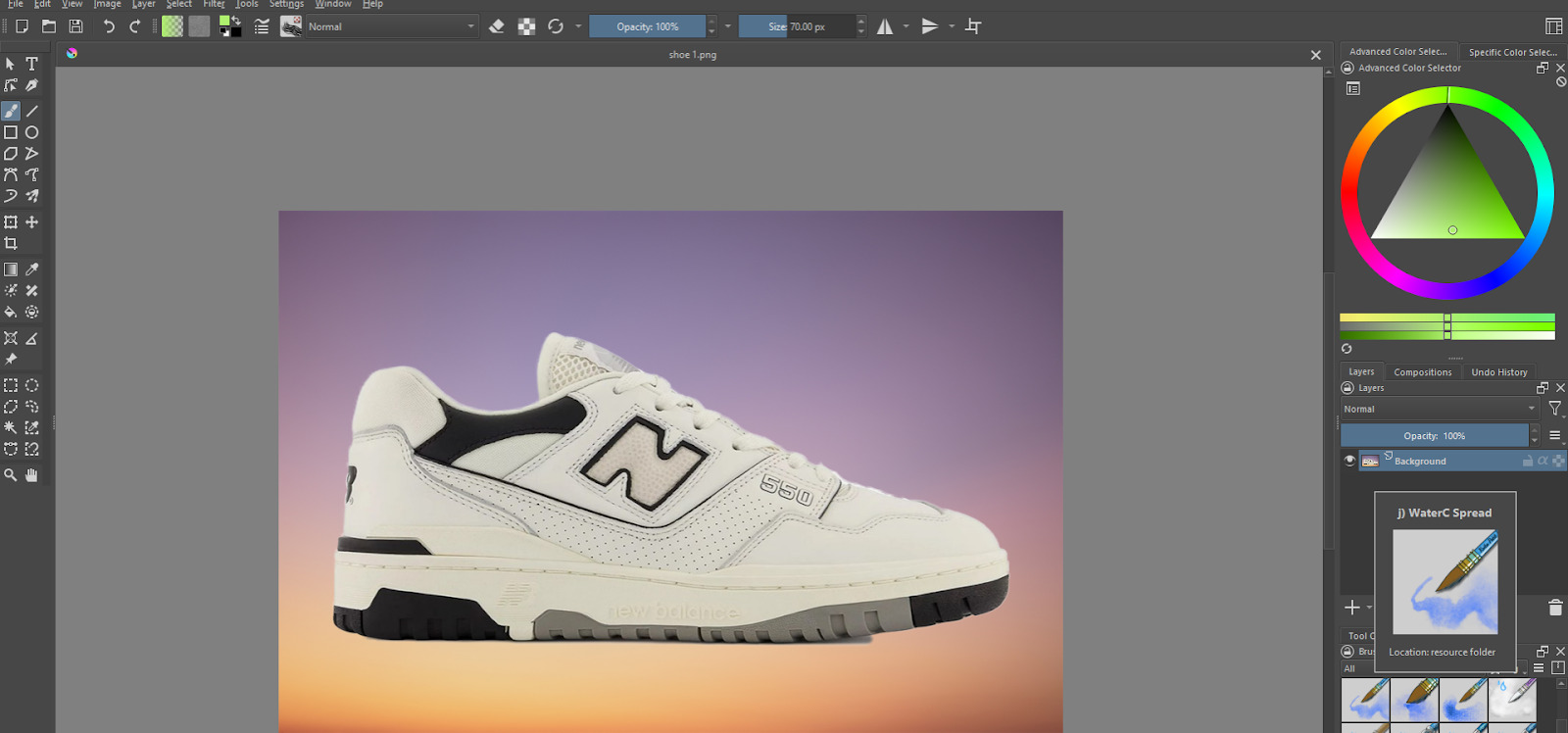Select the Polygon tool
1568x733 pixels.
[11, 154]
